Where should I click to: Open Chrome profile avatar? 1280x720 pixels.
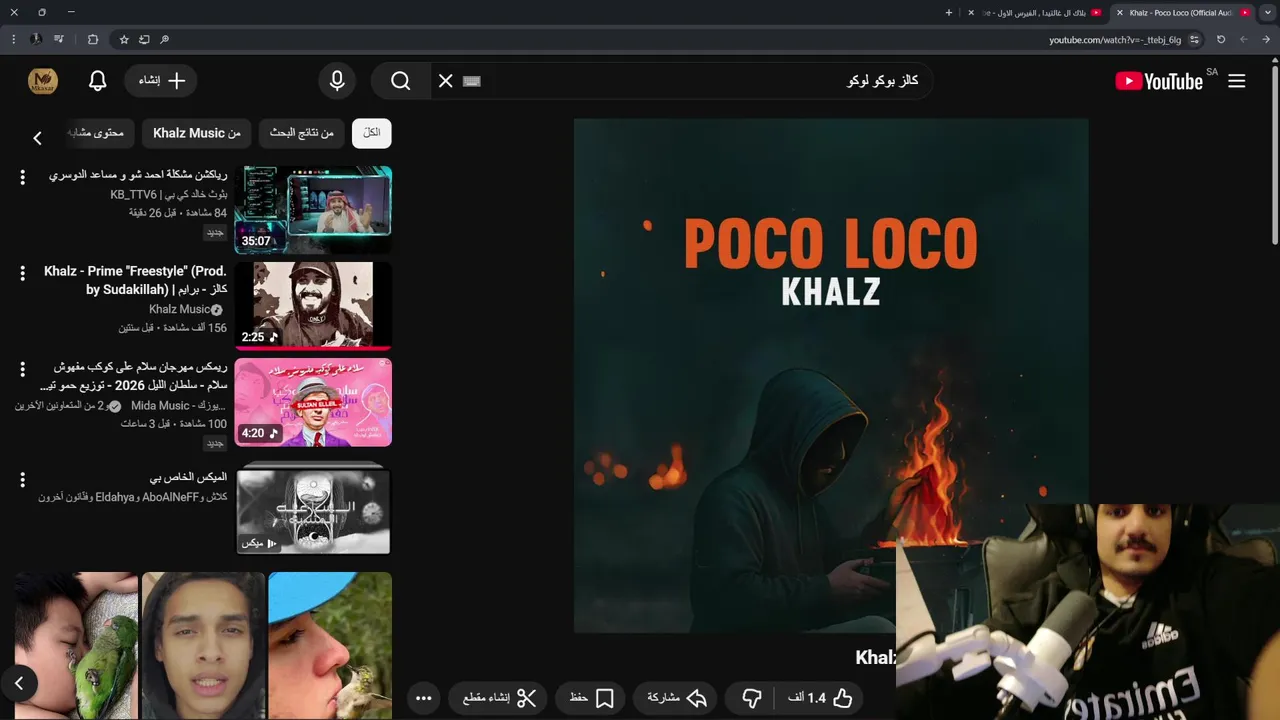(x=36, y=39)
